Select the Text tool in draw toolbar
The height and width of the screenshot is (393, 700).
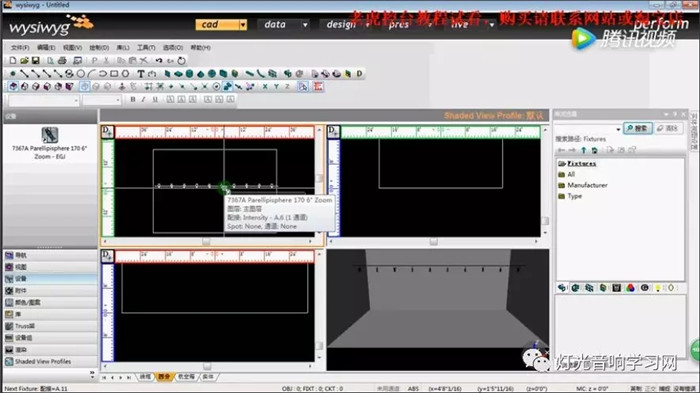pos(141,74)
